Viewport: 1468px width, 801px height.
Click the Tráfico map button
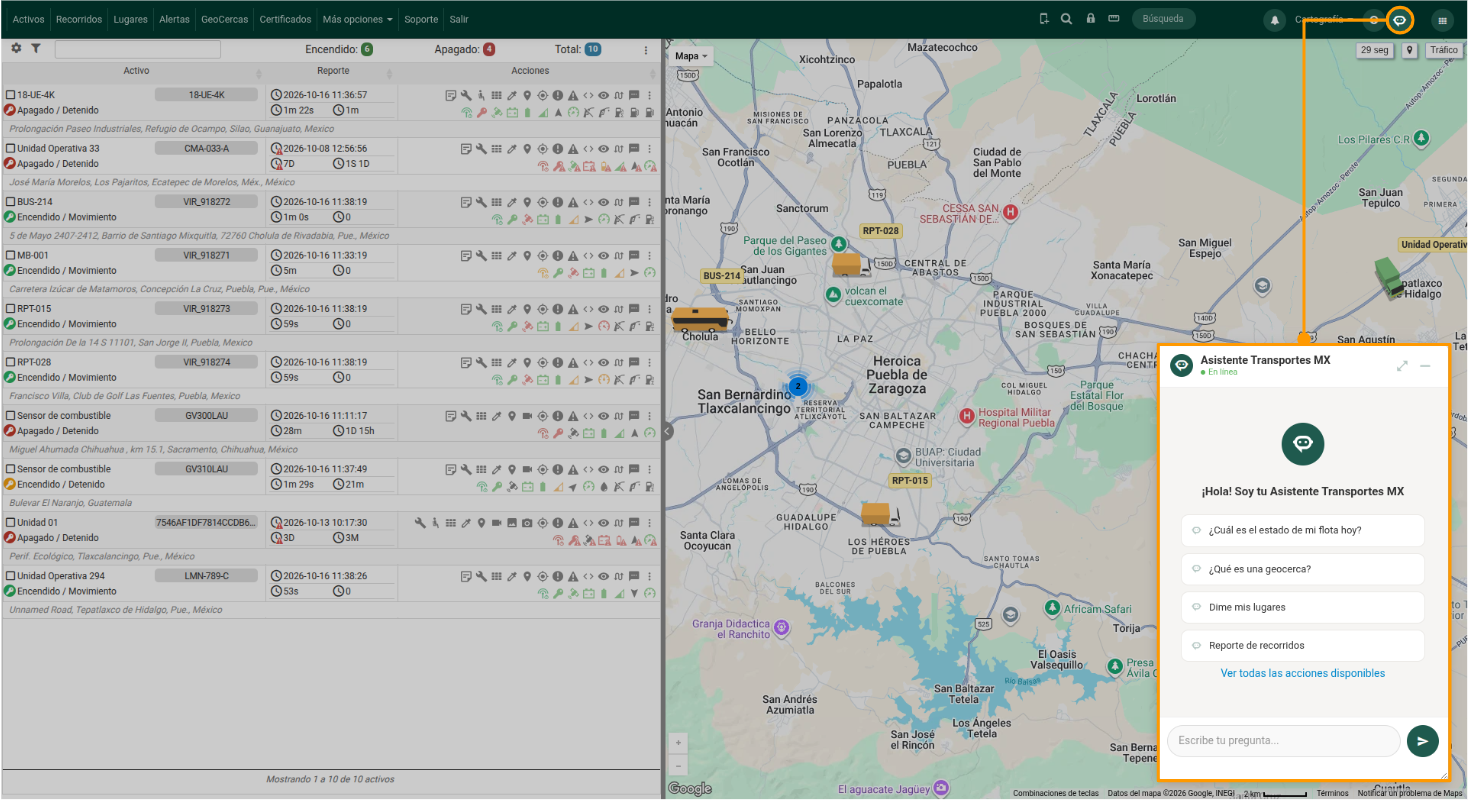[x=1443, y=50]
